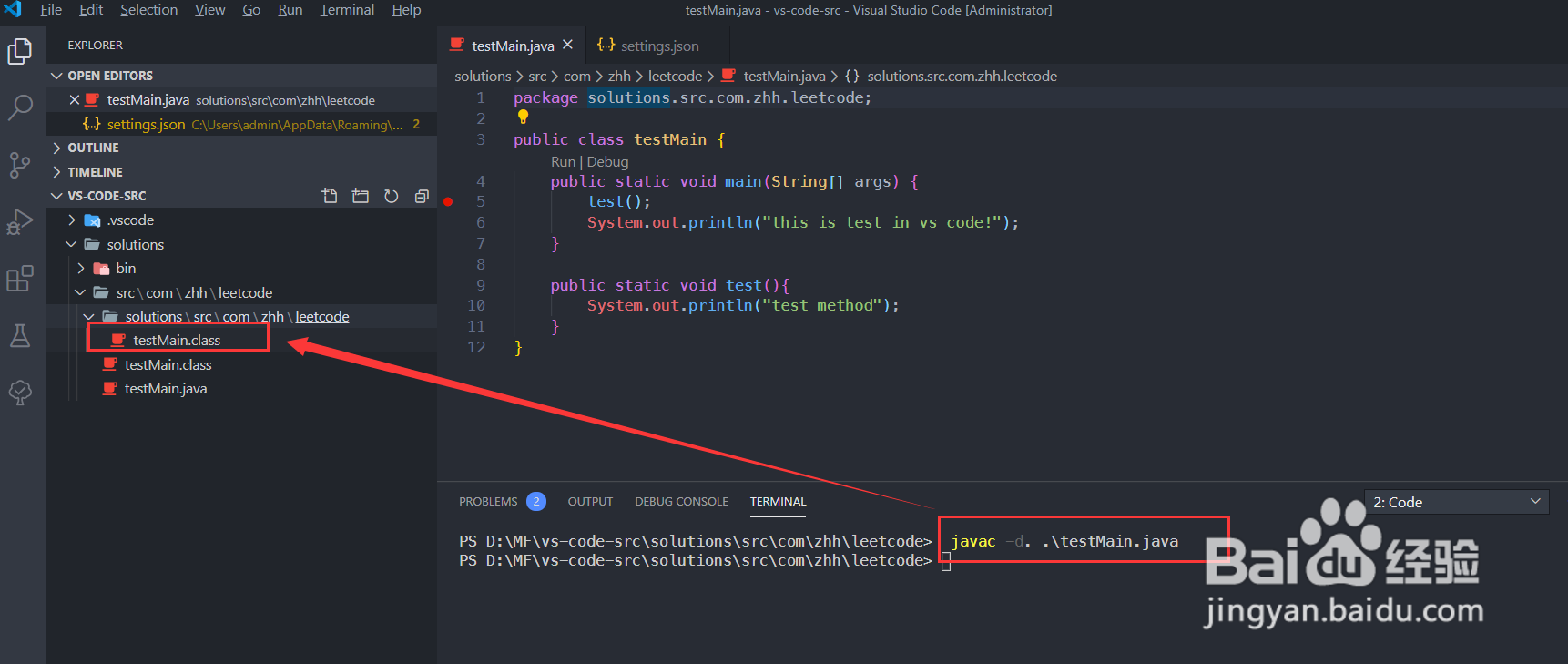1568x664 pixels.
Task: Open the Terminal menu
Action: (x=347, y=10)
